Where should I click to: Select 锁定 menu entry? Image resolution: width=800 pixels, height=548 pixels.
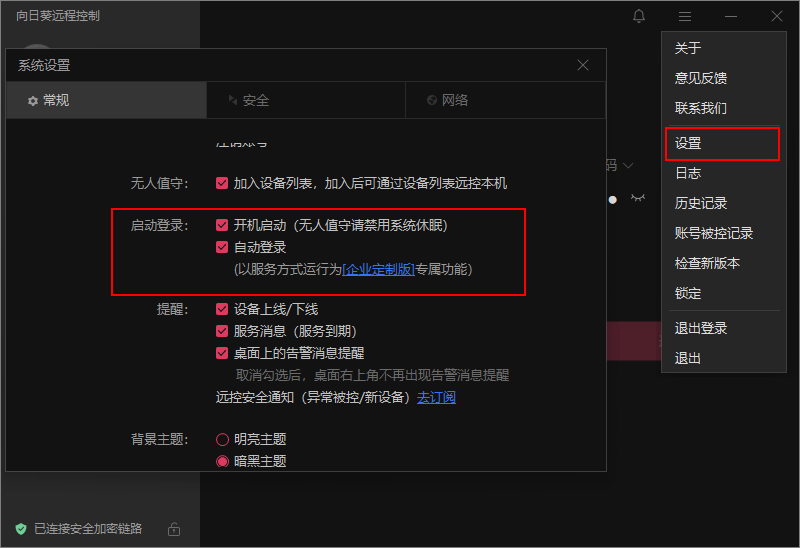(x=723, y=293)
